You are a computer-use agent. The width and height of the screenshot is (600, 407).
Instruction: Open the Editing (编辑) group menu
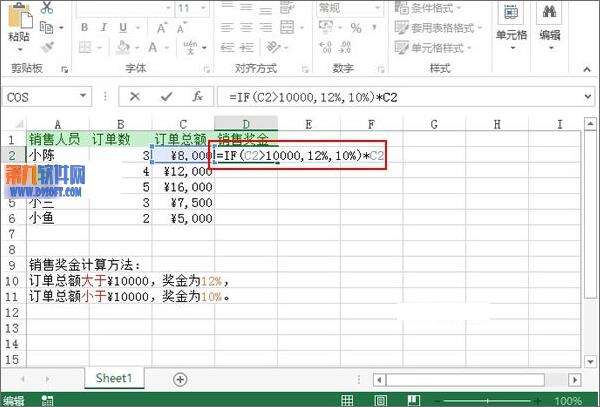549,27
